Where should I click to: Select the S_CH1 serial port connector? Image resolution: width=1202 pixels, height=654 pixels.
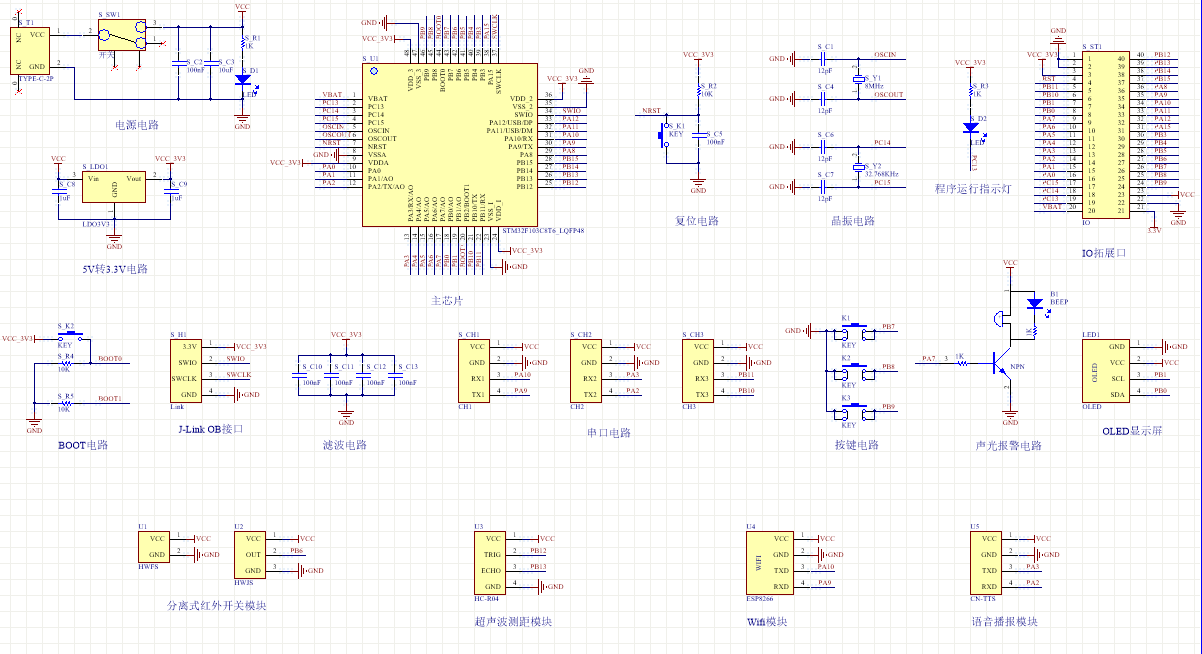[475, 369]
